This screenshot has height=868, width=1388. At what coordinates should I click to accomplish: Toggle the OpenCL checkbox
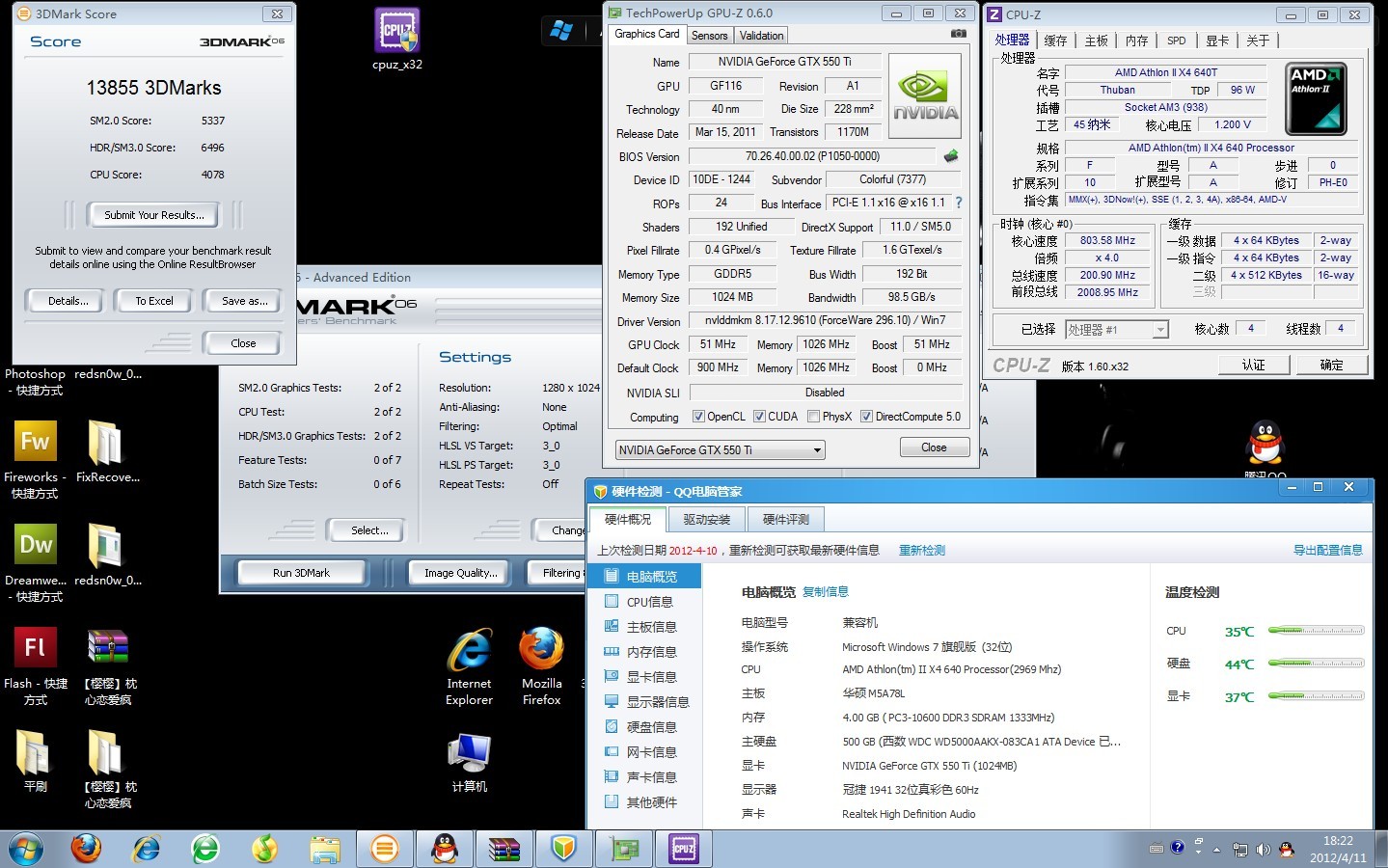point(698,417)
